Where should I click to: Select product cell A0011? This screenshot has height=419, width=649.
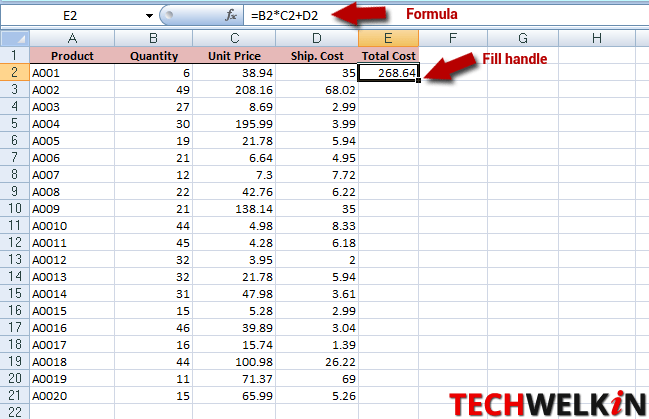click(x=72, y=243)
